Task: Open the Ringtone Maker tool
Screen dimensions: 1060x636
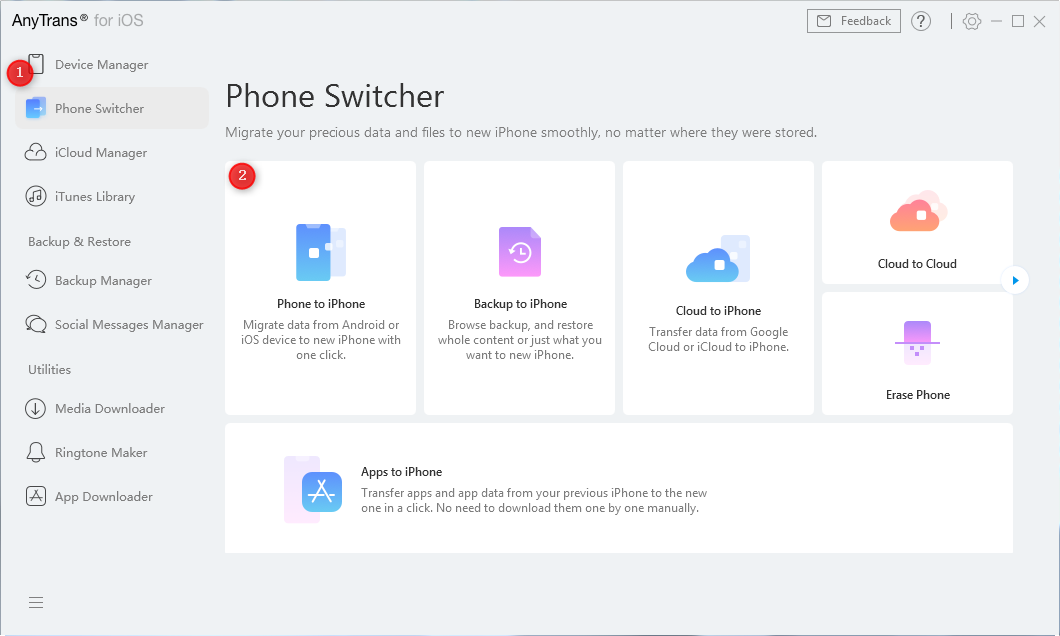Action: click(x=99, y=452)
